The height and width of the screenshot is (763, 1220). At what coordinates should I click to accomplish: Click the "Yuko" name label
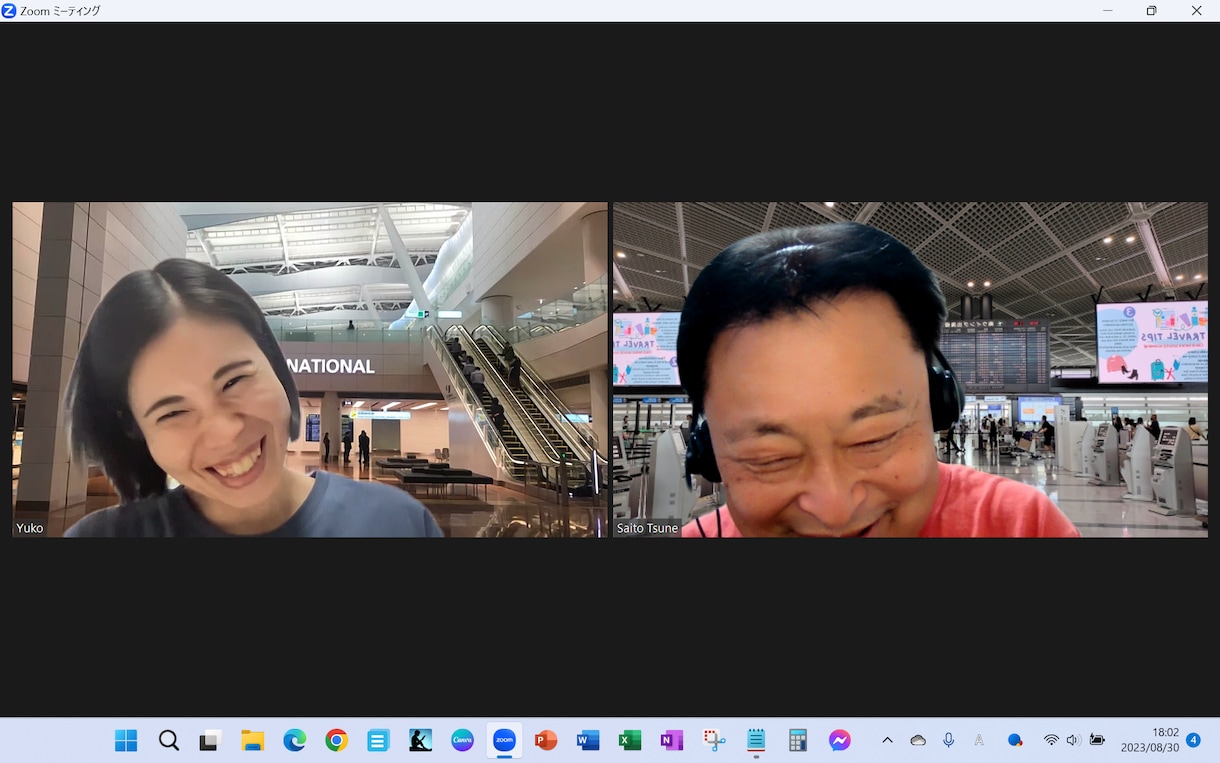coord(30,528)
